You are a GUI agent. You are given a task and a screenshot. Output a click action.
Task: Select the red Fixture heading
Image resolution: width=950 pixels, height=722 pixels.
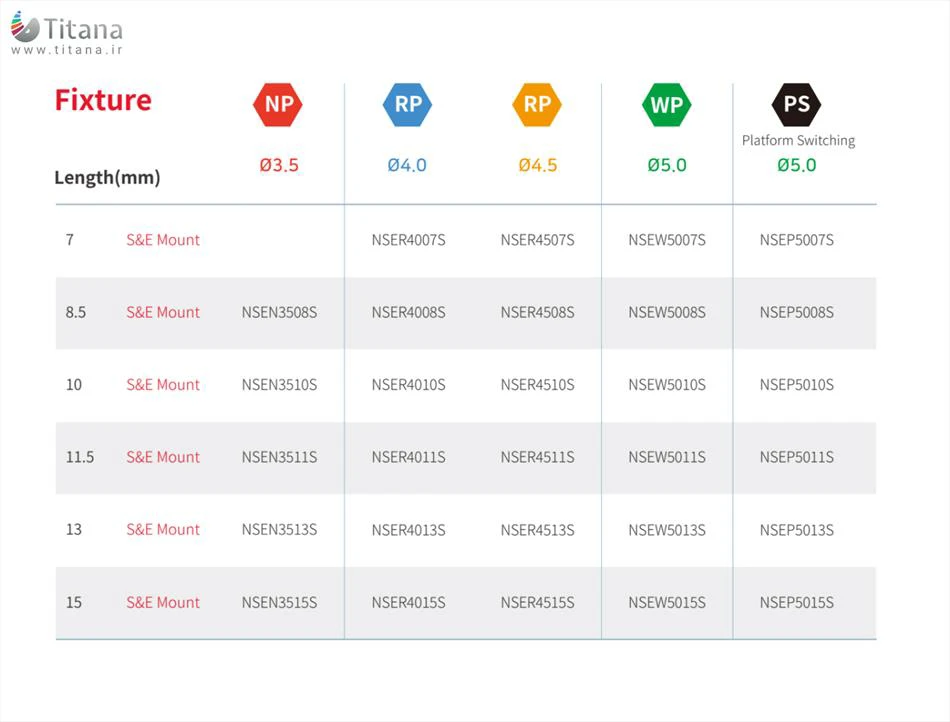point(103,100)
